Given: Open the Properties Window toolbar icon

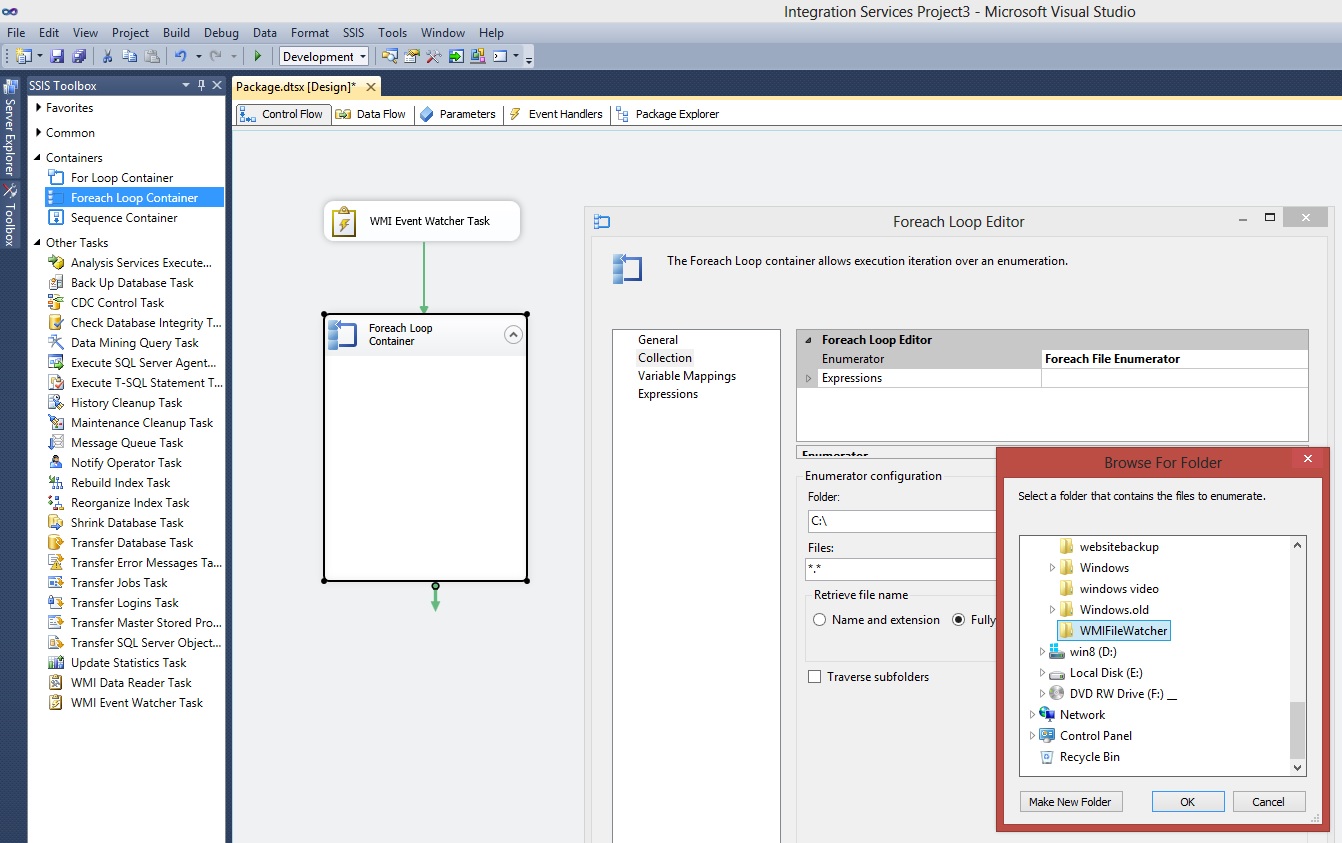Looking at the screenshot, I should 411,56.
